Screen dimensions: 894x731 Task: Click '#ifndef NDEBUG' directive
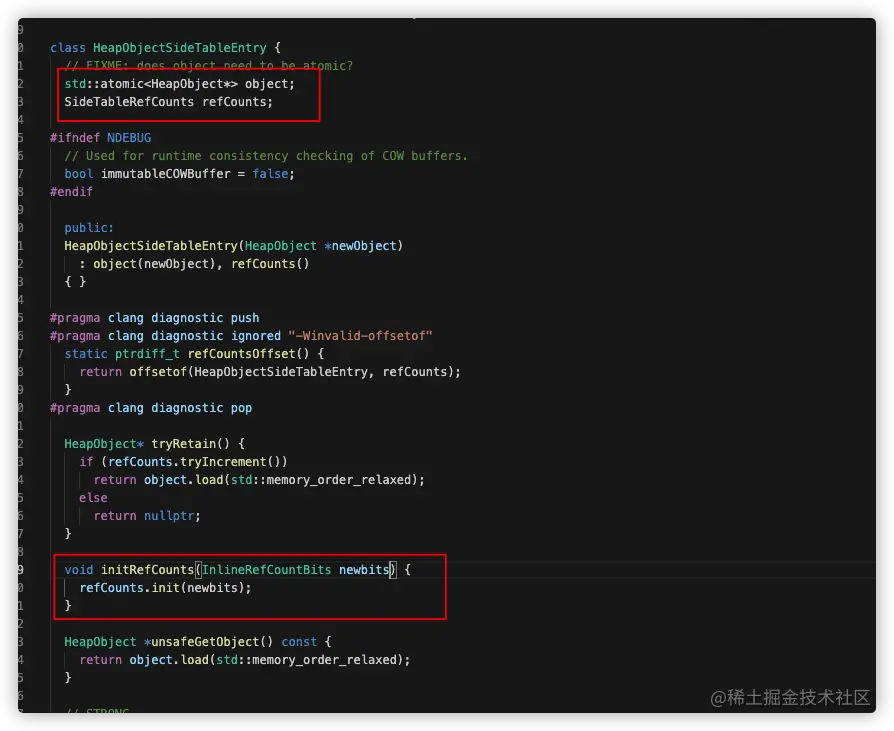click(100, 138)
